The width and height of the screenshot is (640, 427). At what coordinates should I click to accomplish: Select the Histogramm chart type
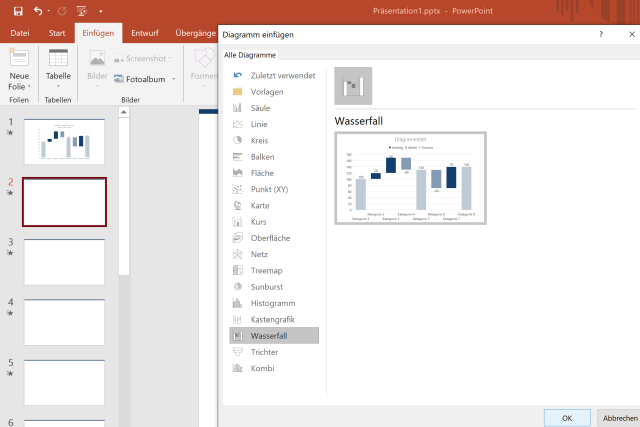pyautogui.click(x=238, y=303)
